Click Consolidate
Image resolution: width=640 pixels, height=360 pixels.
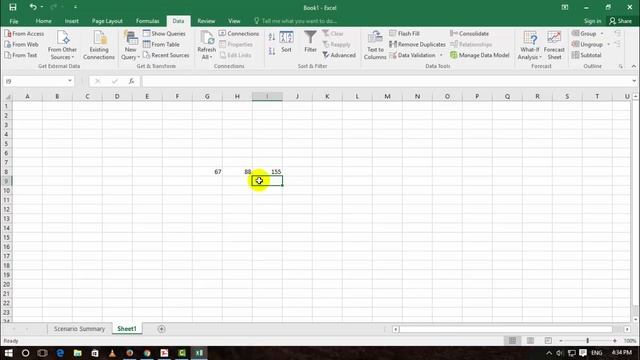click(x=469, y=33)
